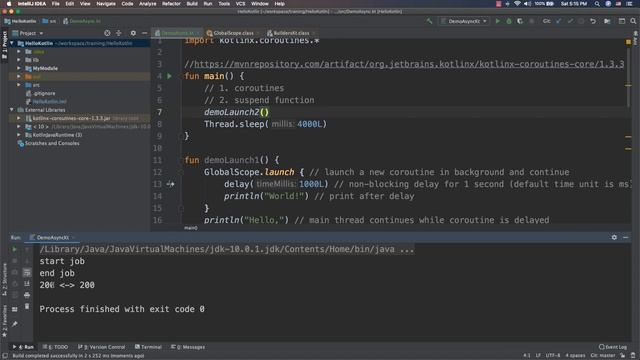This screenshot has height=360, width=640.
Task: Expand the src folder node
Action: point(19,85)
